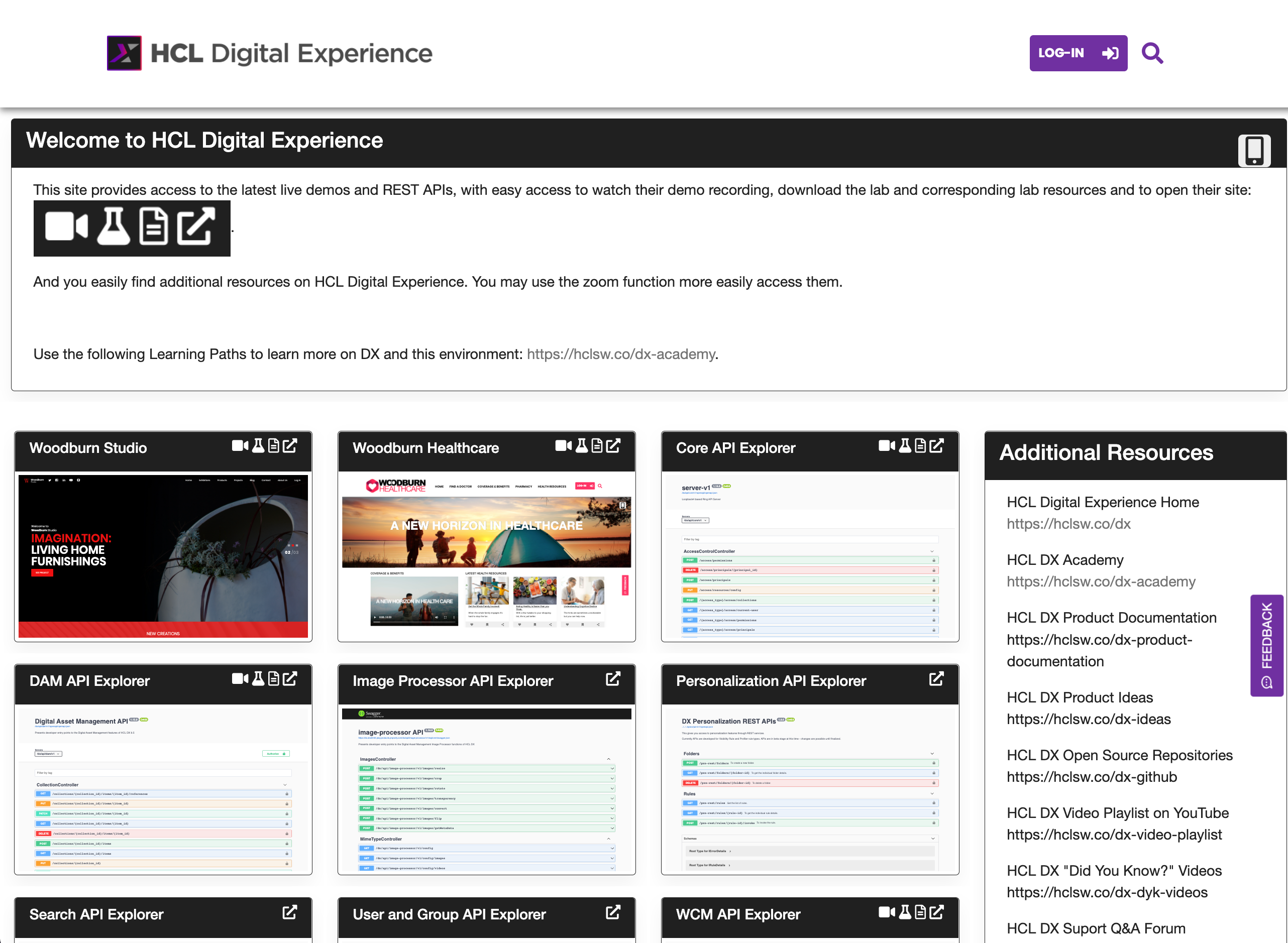1288x943 pixels.
Task: Open the Personalization API Explorer external link icon
Action: coord(936,679)
